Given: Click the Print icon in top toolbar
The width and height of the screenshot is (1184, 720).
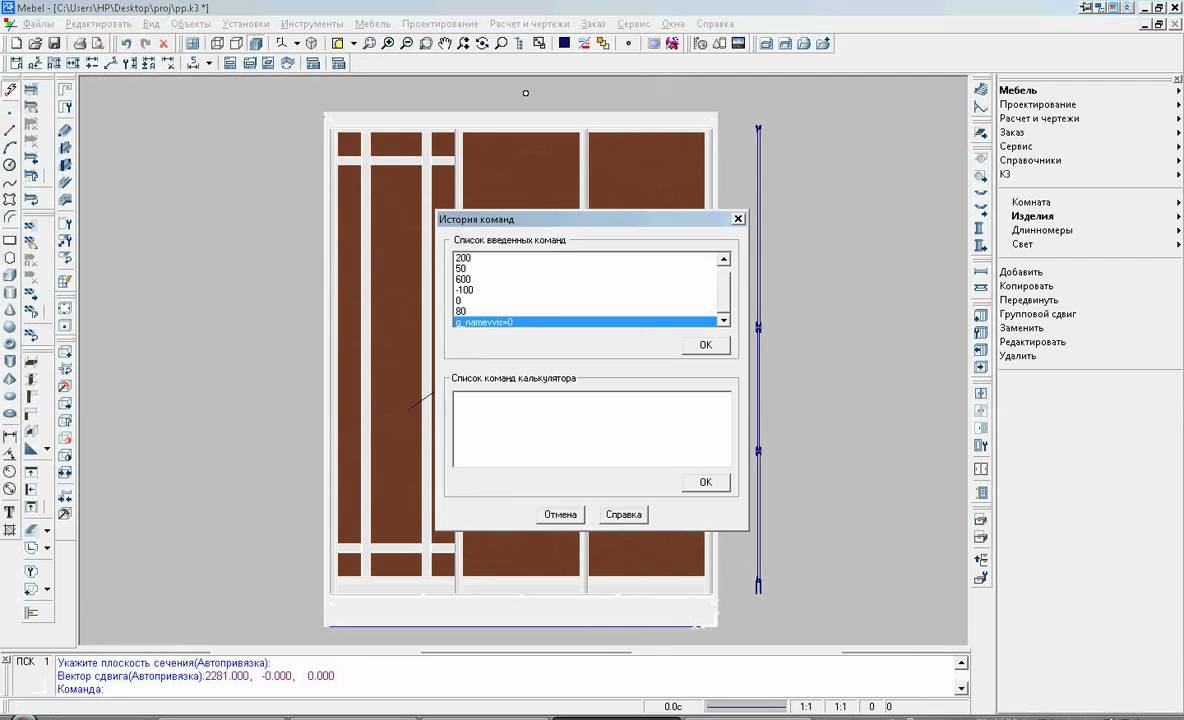Looking at the screenshot, I should click(80, 44).
